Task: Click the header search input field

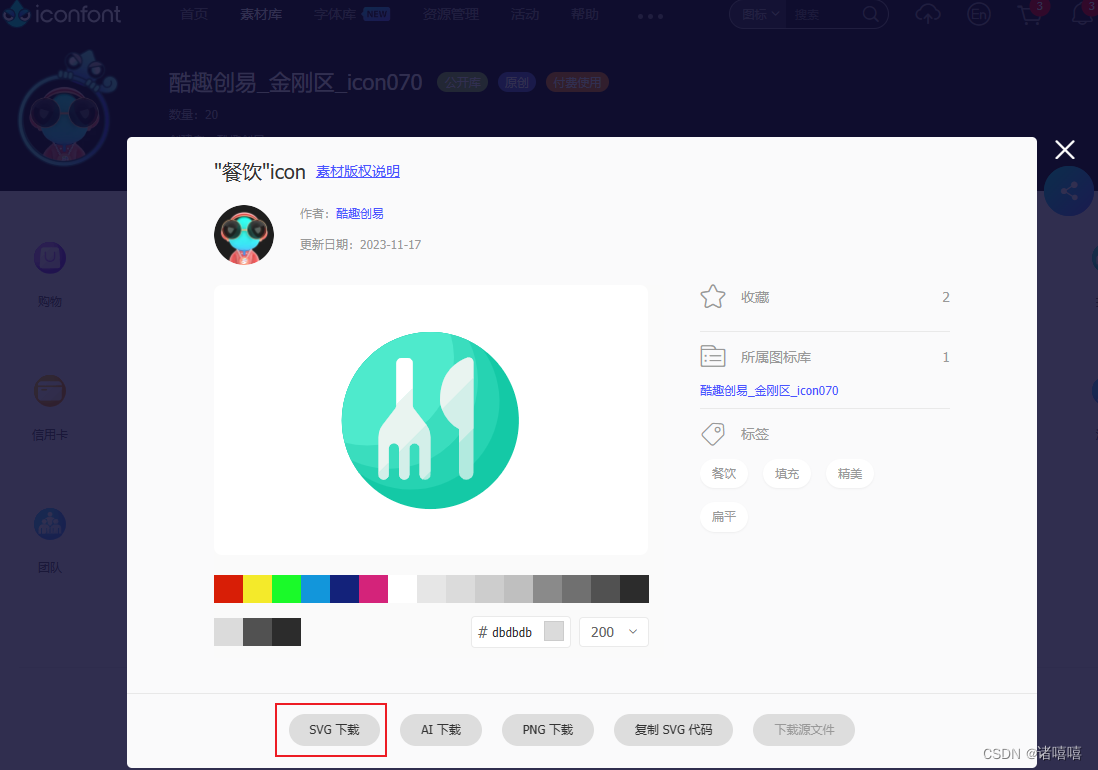Action: click(x=825, y=14)
